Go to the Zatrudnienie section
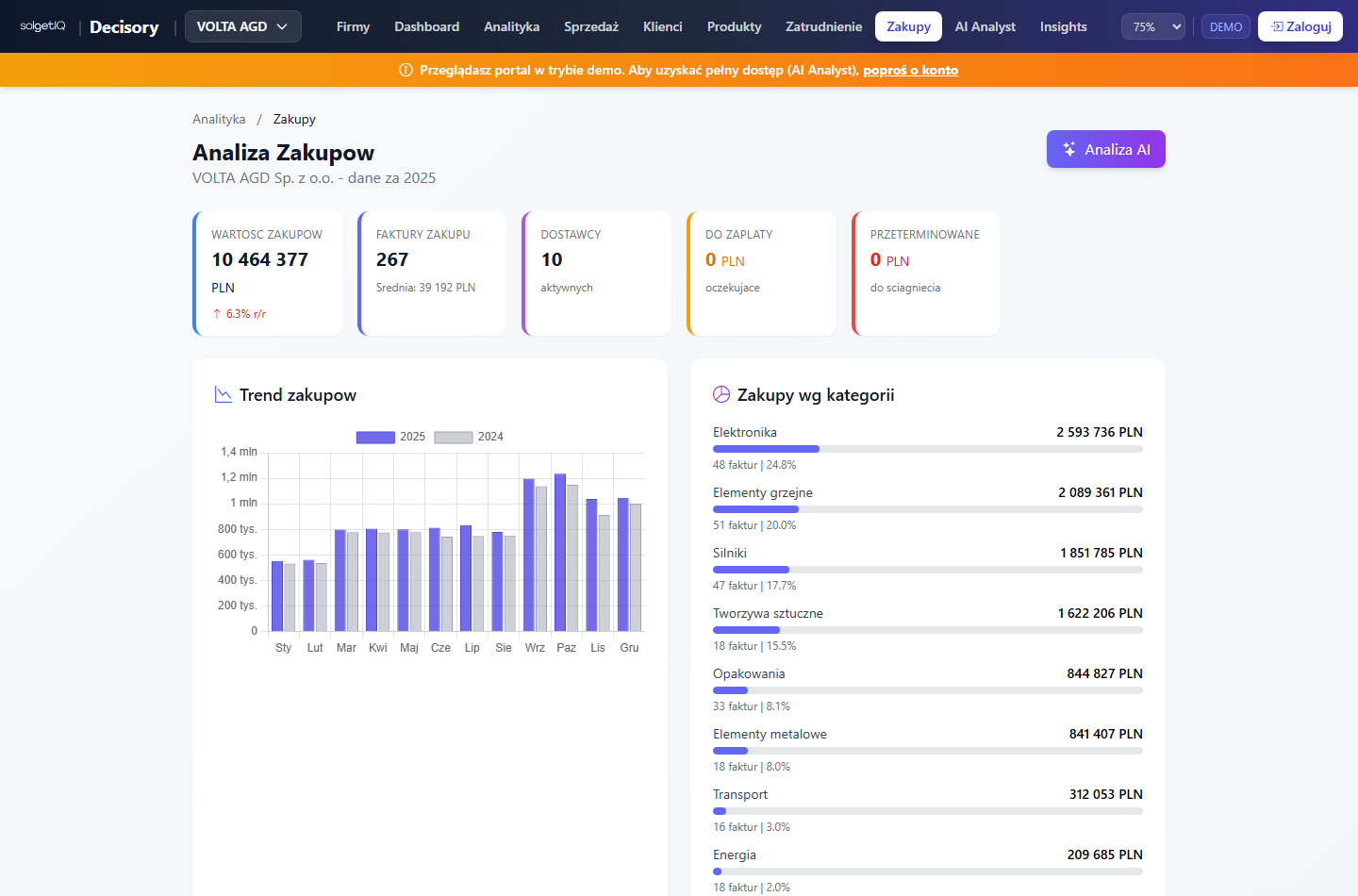 823,26
